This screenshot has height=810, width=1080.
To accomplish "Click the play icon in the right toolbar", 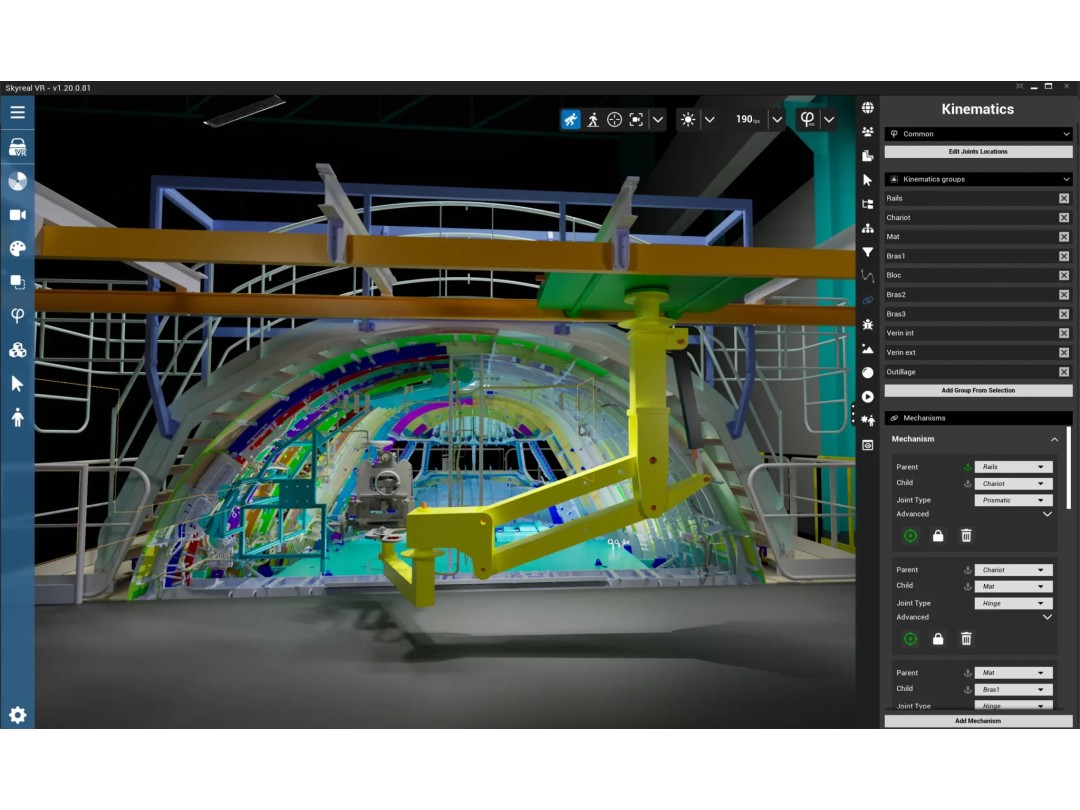I will [x=867, y=397].
